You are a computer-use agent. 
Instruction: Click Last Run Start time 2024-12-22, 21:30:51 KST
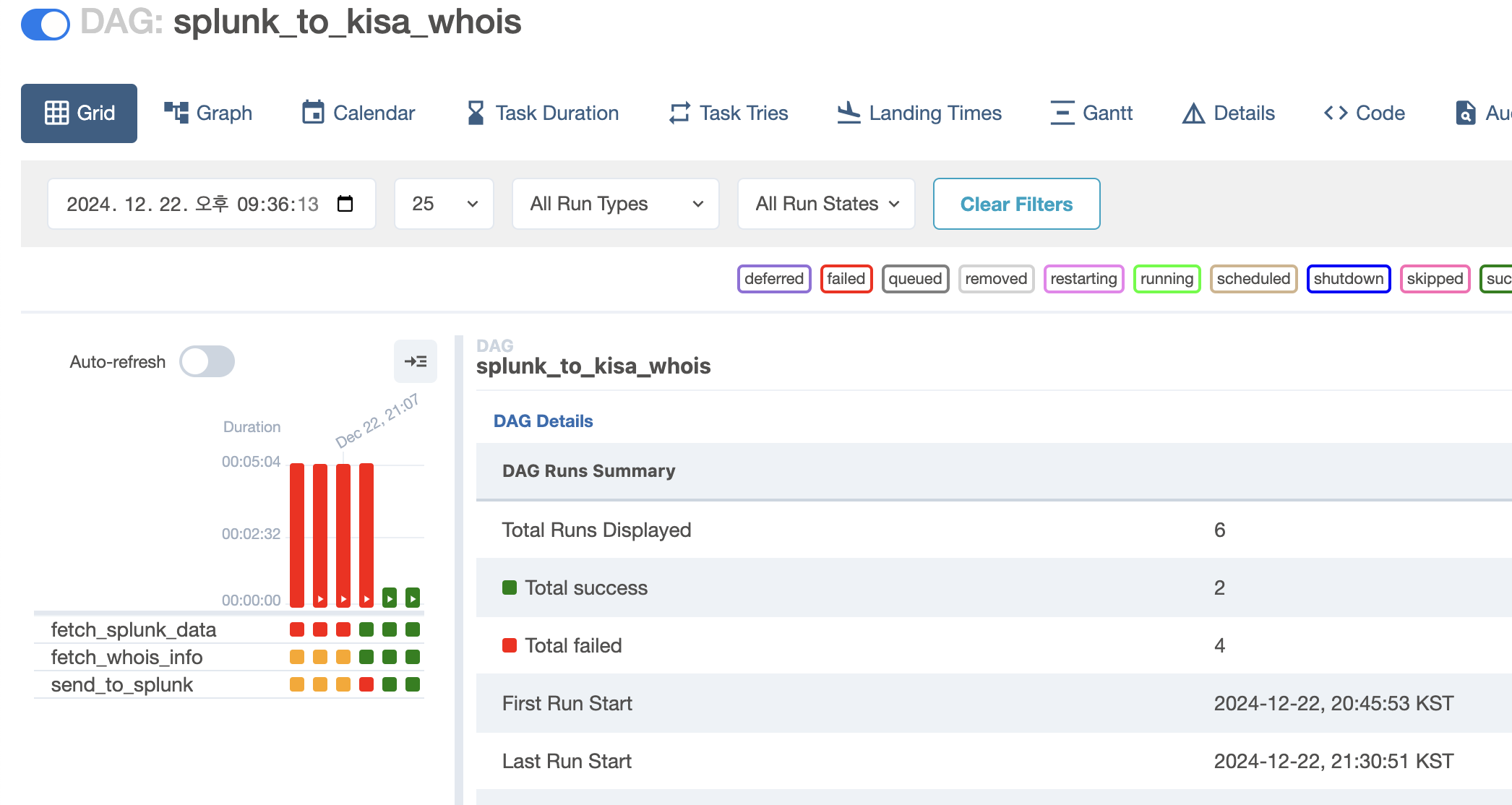(1333, 761)
